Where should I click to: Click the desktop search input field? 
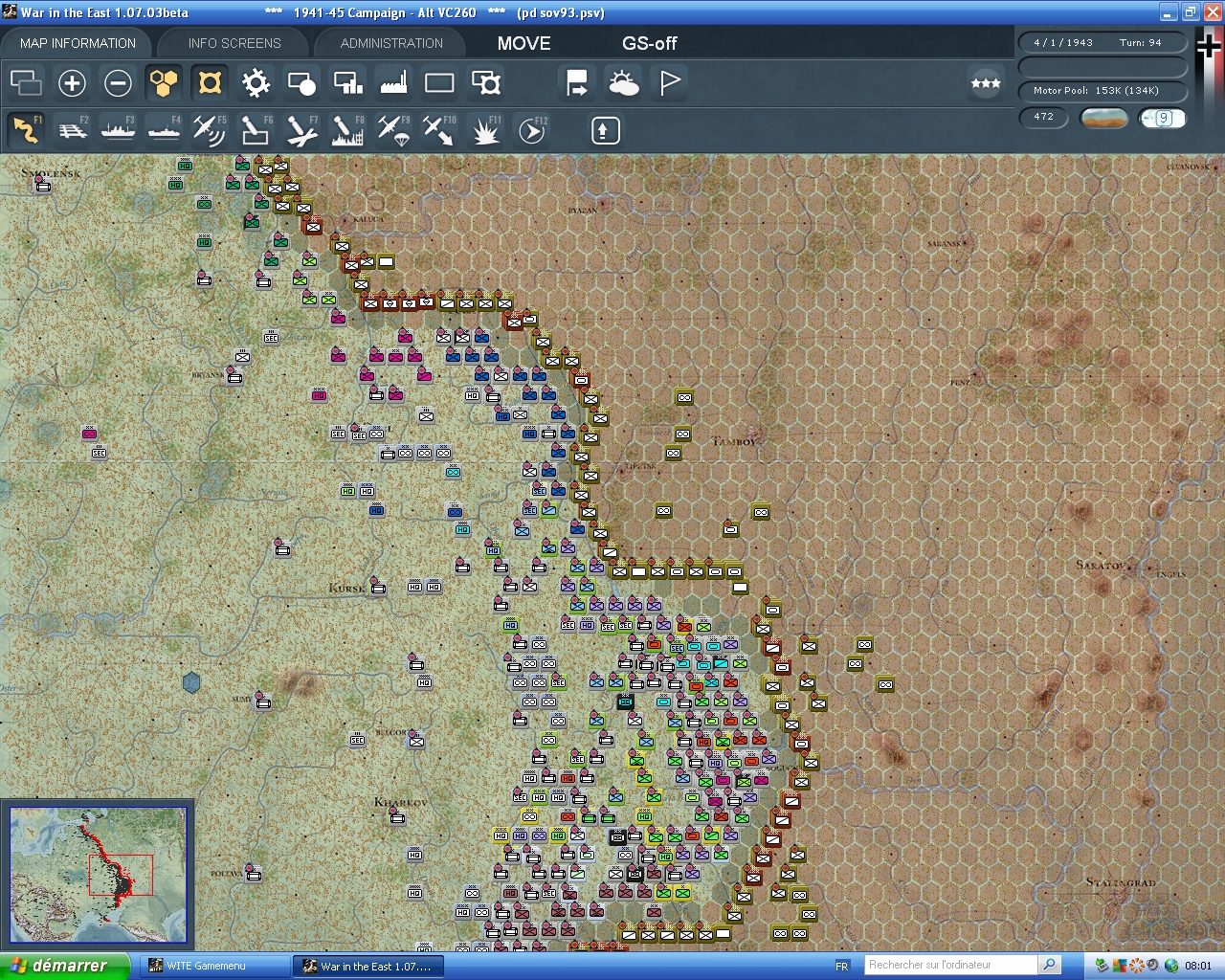click(x=951, y=965)
